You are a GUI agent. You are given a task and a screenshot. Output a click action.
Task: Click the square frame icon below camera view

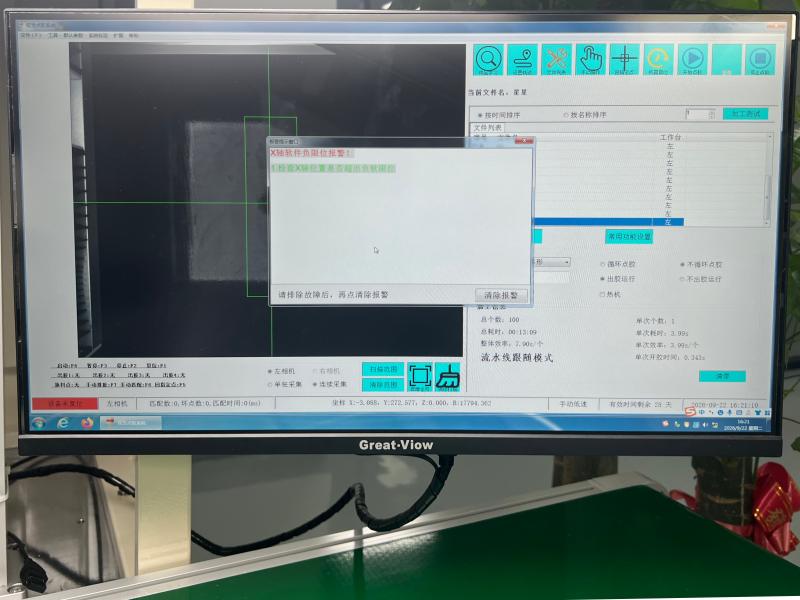tap(420, 377)
